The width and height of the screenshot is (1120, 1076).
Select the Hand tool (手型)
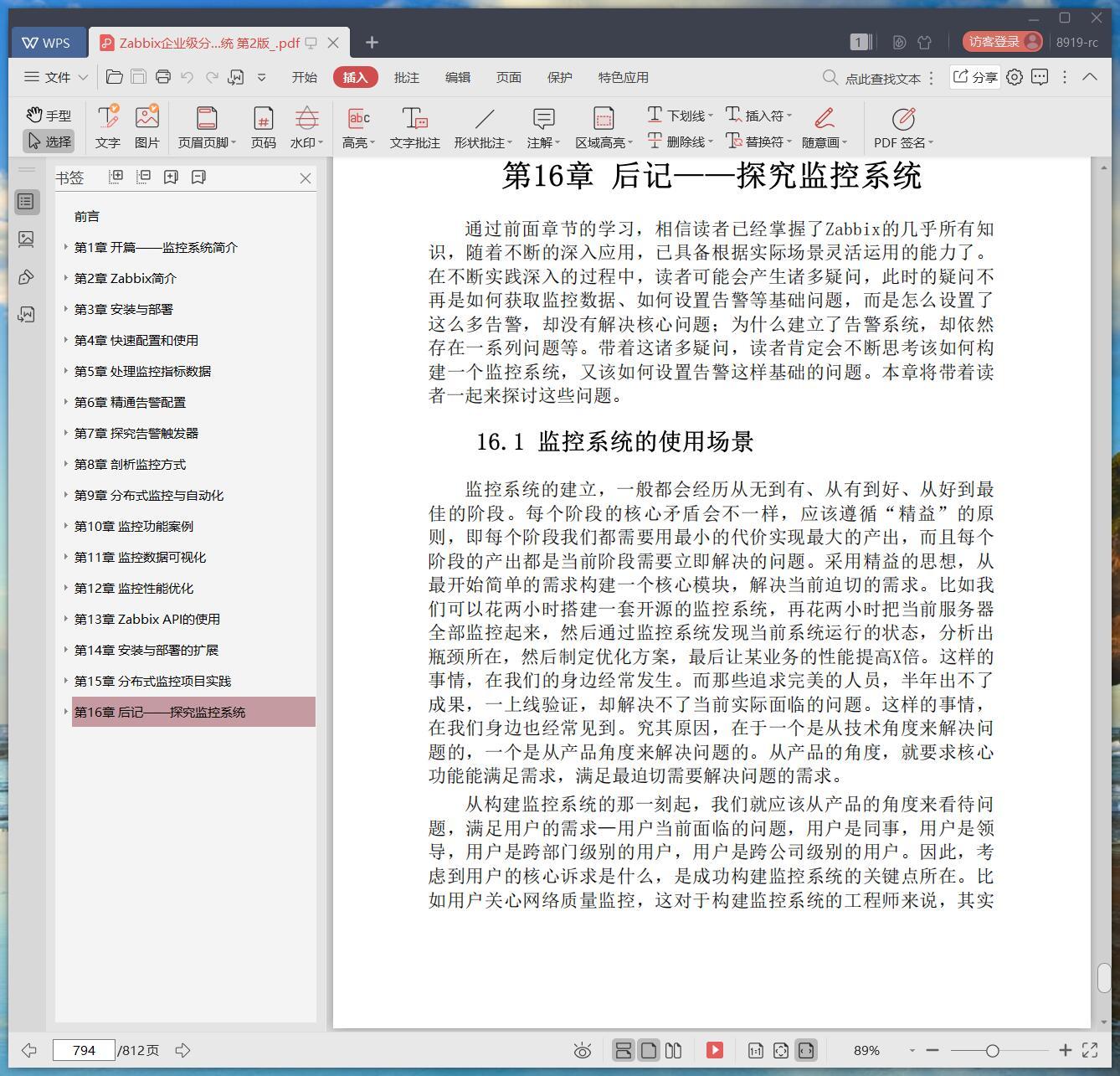[x=48, y=116]
